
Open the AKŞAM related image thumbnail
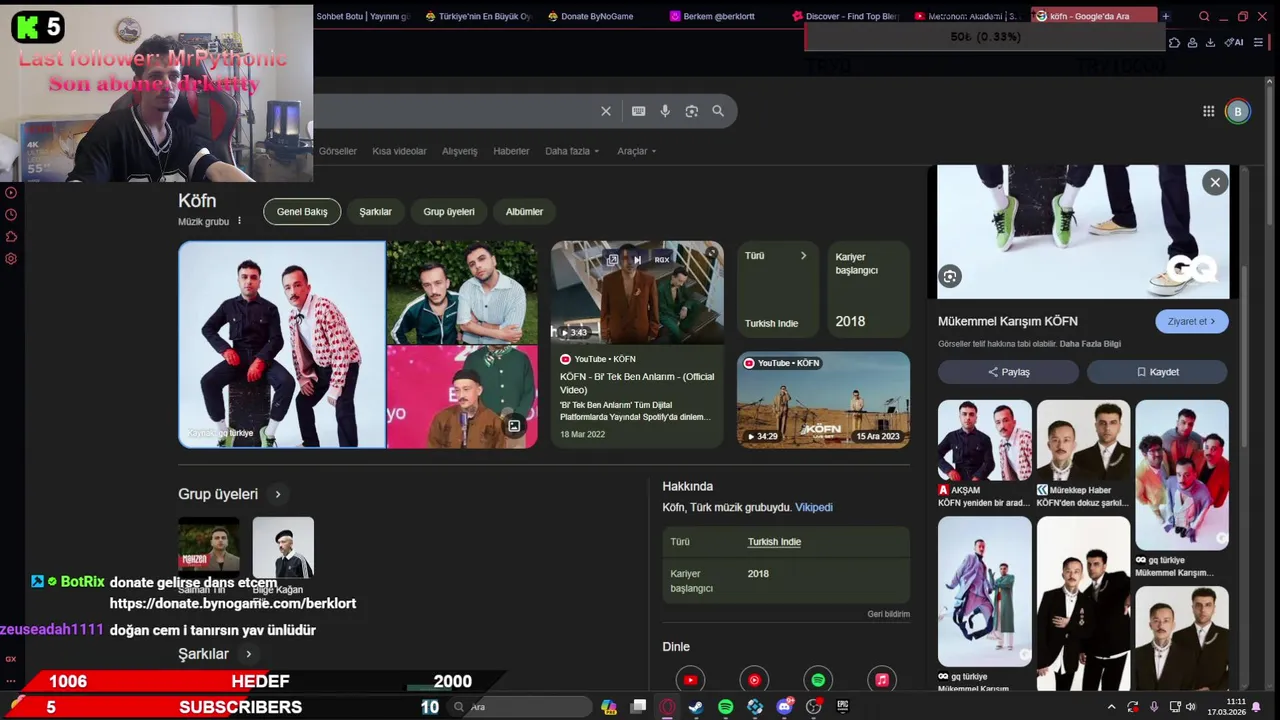pos(985,440)
